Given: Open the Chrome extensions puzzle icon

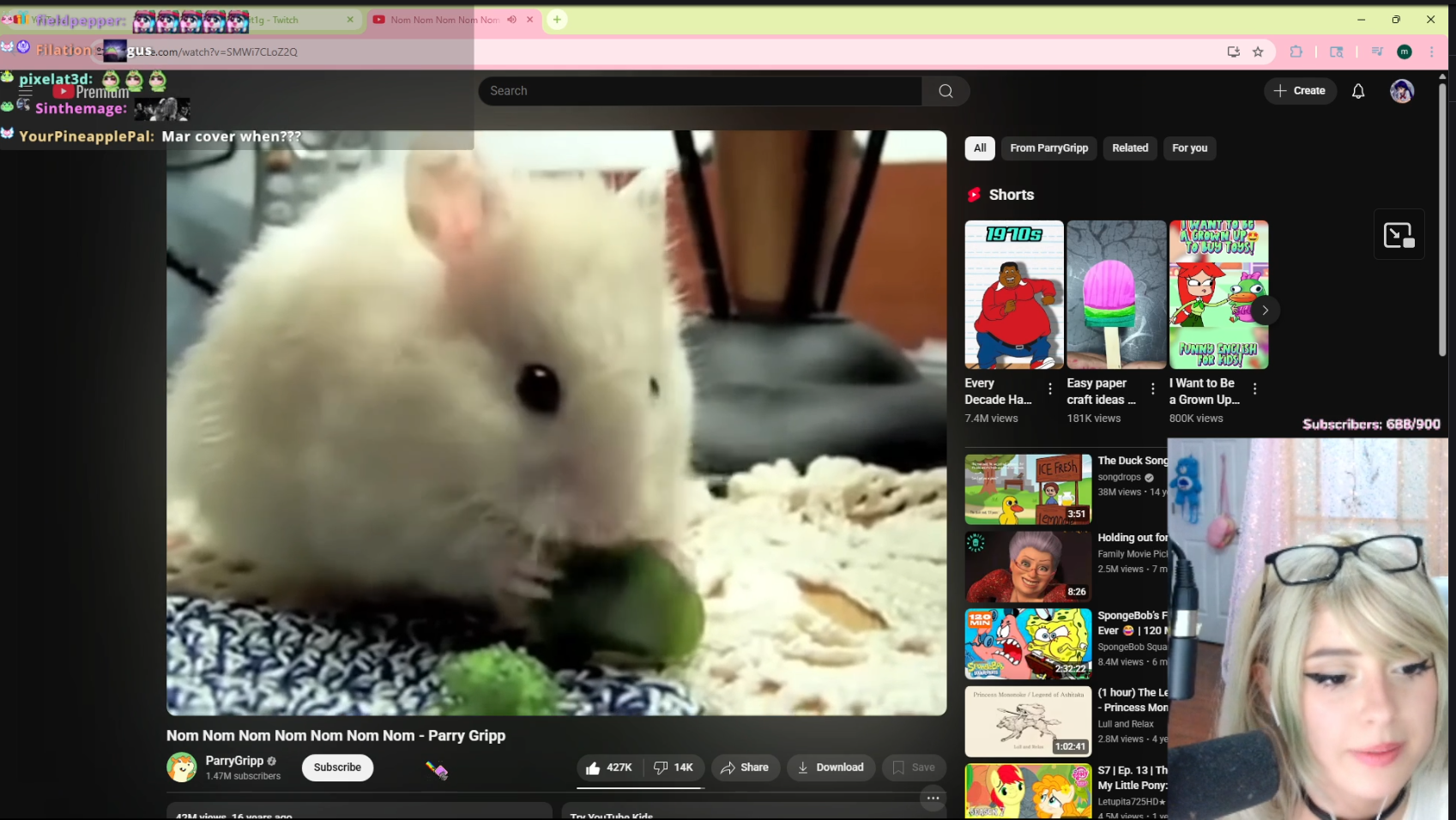Looking at the screenshot, I should coord(1296,51).
